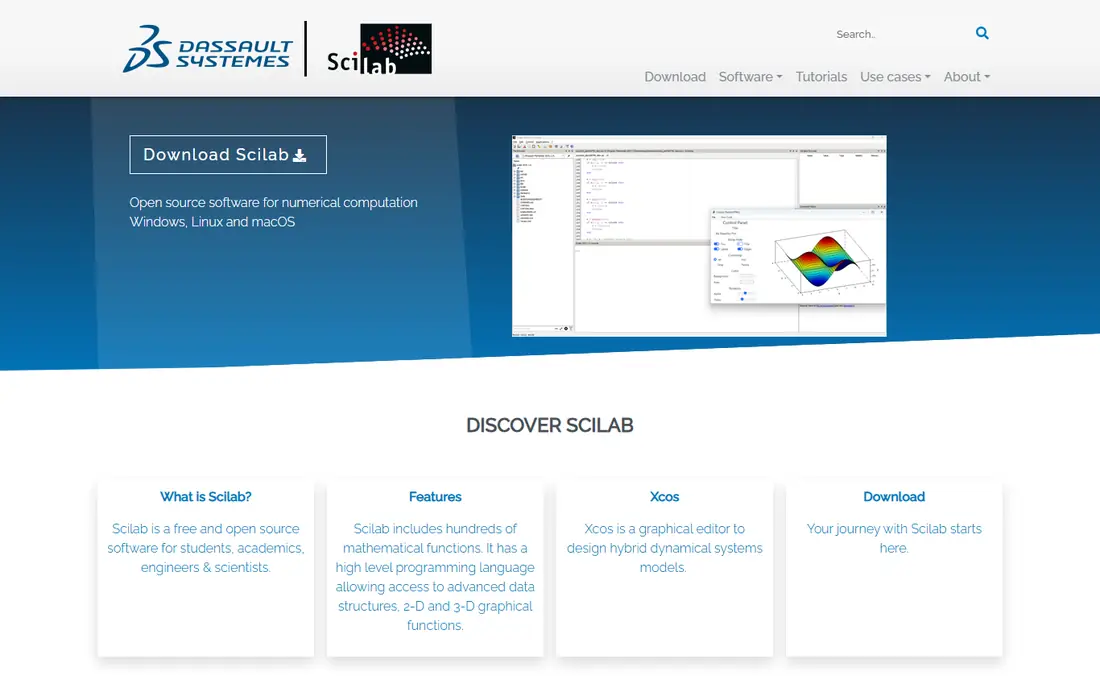Click the Scilab logo in header
The width and height of the screenshot is (1100, 688).
point(380,49)
